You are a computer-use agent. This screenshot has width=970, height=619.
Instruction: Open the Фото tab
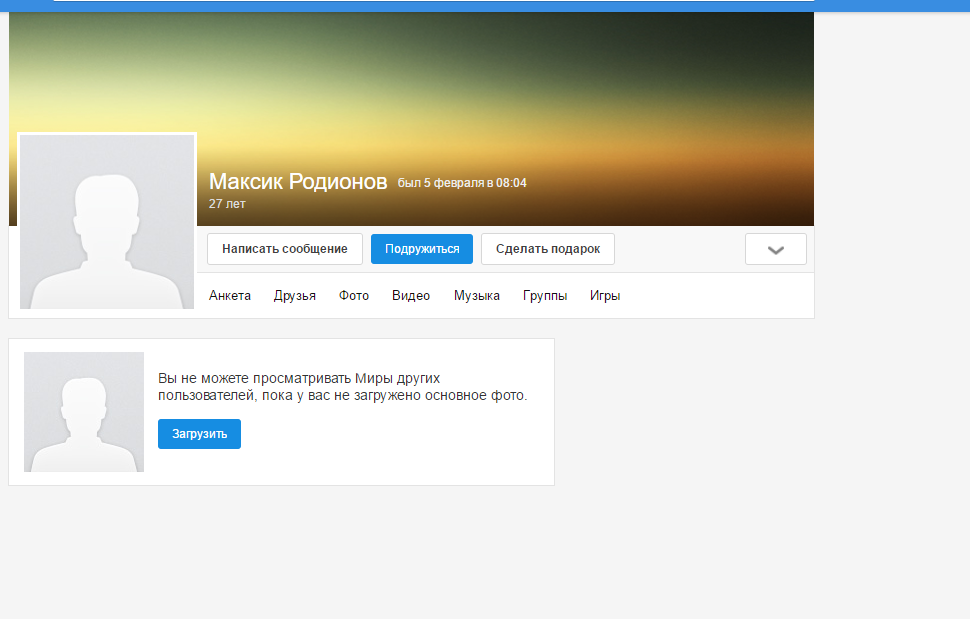coord(354,296)
